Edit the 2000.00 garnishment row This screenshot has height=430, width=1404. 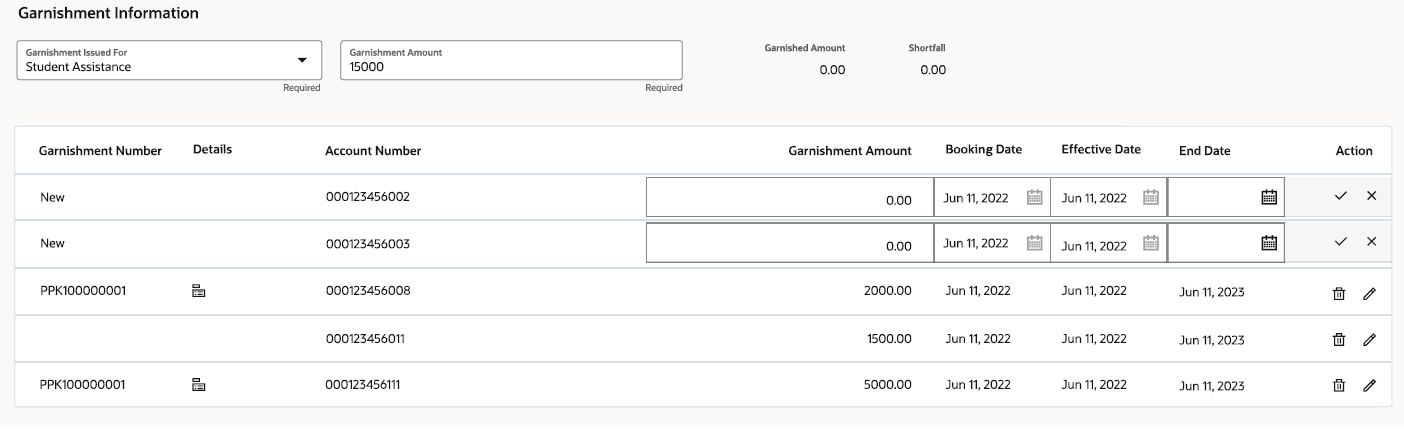point(1370,293)
